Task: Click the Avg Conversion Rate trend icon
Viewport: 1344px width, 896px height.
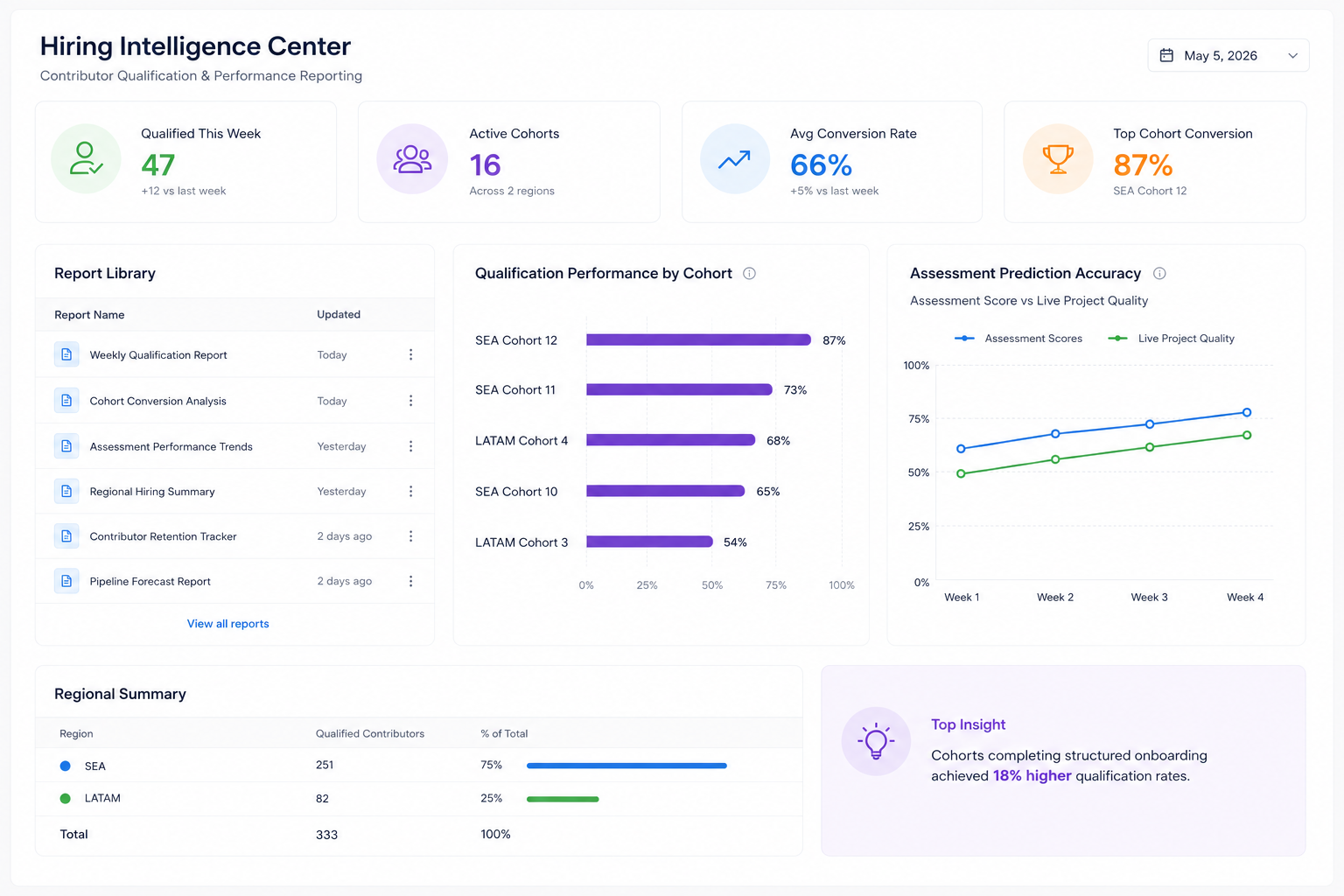Action: (735, 158)
